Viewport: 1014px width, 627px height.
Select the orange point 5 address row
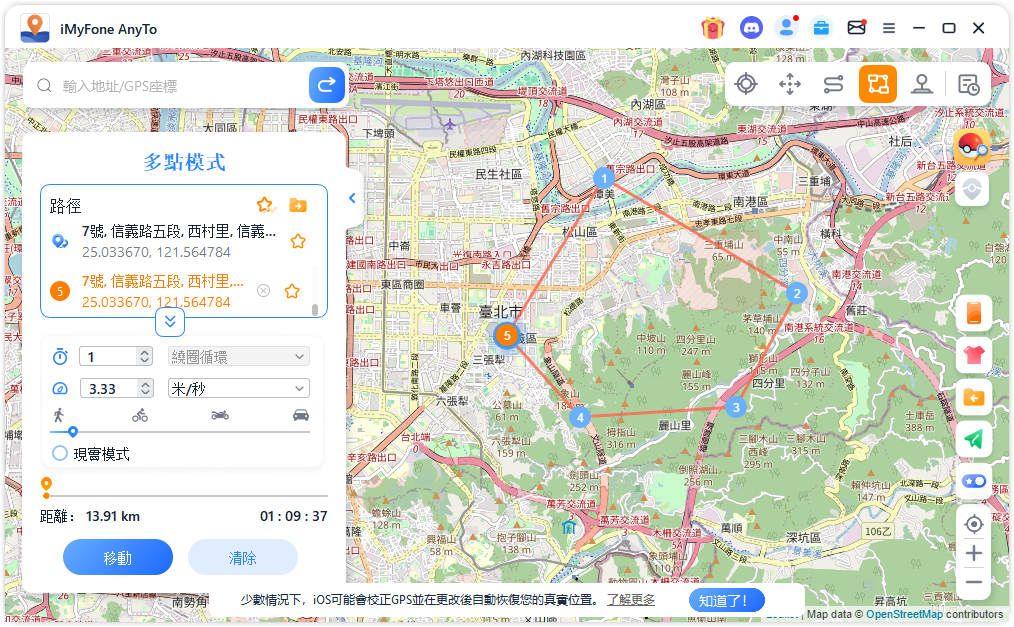[162, 291]
